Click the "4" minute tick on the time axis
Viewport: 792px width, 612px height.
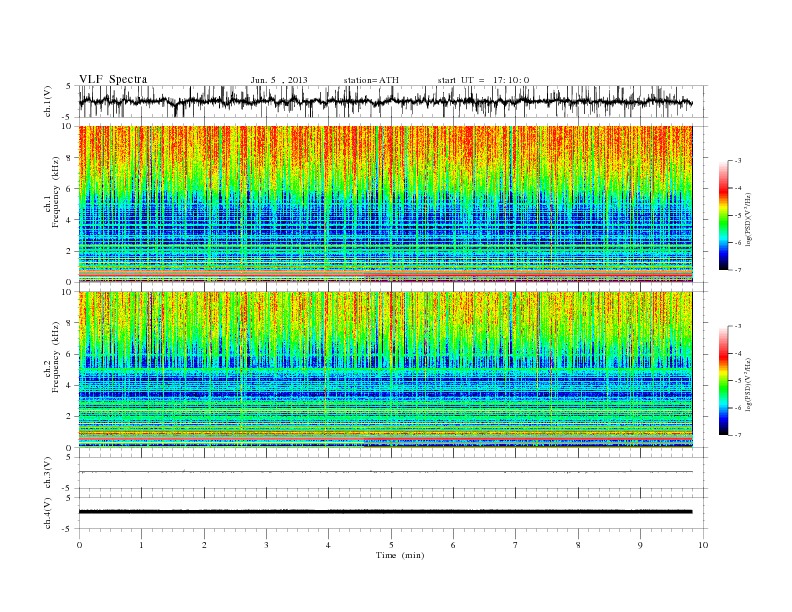click(328, 545)
